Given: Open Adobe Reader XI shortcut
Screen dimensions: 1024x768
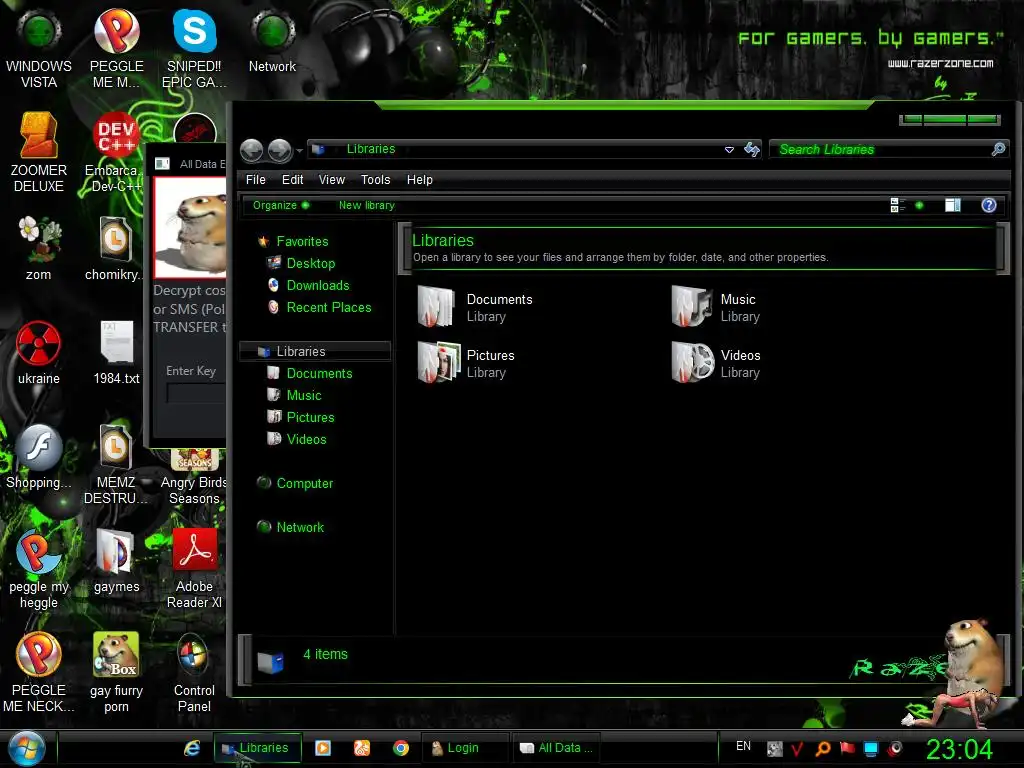Looking at the screenshot, I should click(194, 568).
